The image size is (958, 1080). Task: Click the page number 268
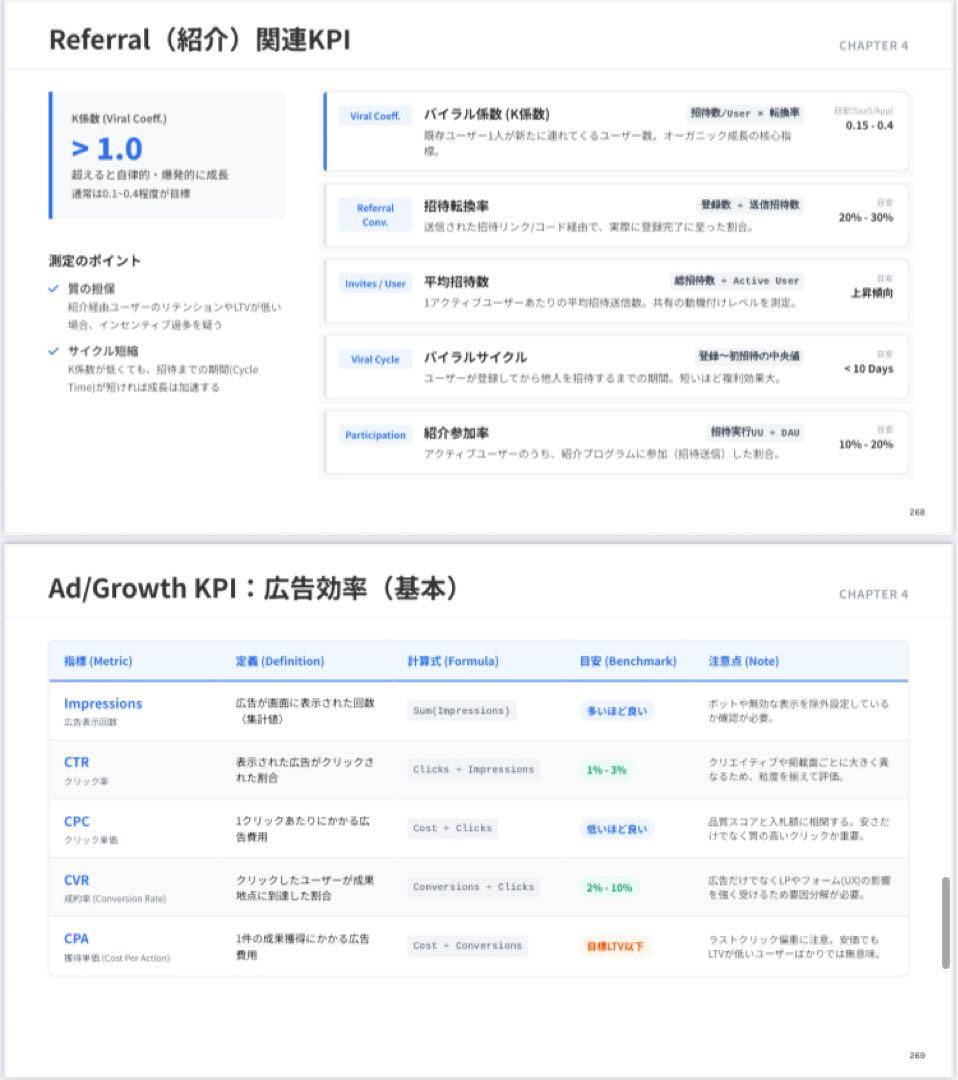tap(917, 512)
